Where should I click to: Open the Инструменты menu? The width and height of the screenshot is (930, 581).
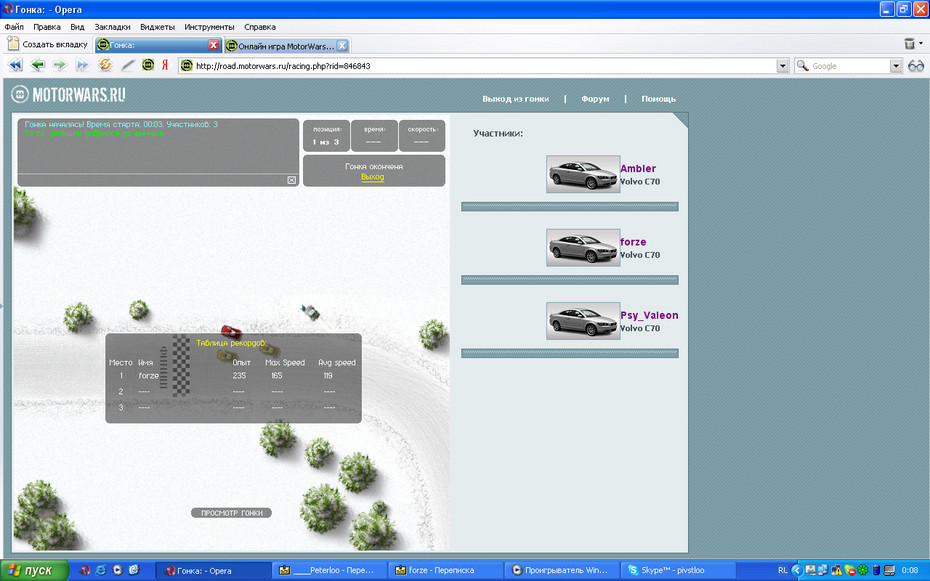coord(209,27)
